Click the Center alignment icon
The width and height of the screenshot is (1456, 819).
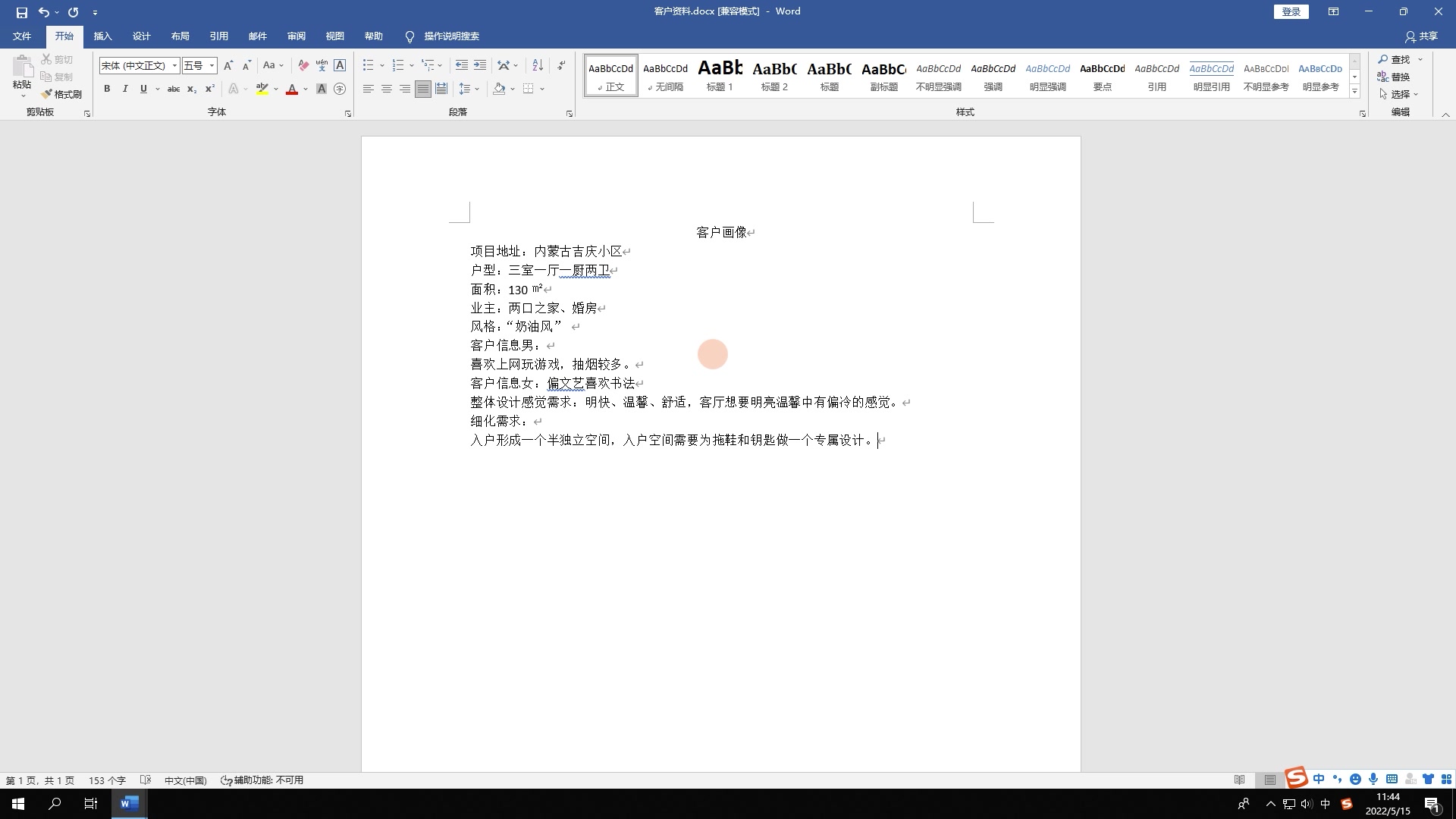pyautogui.click(x=387, y=89)
